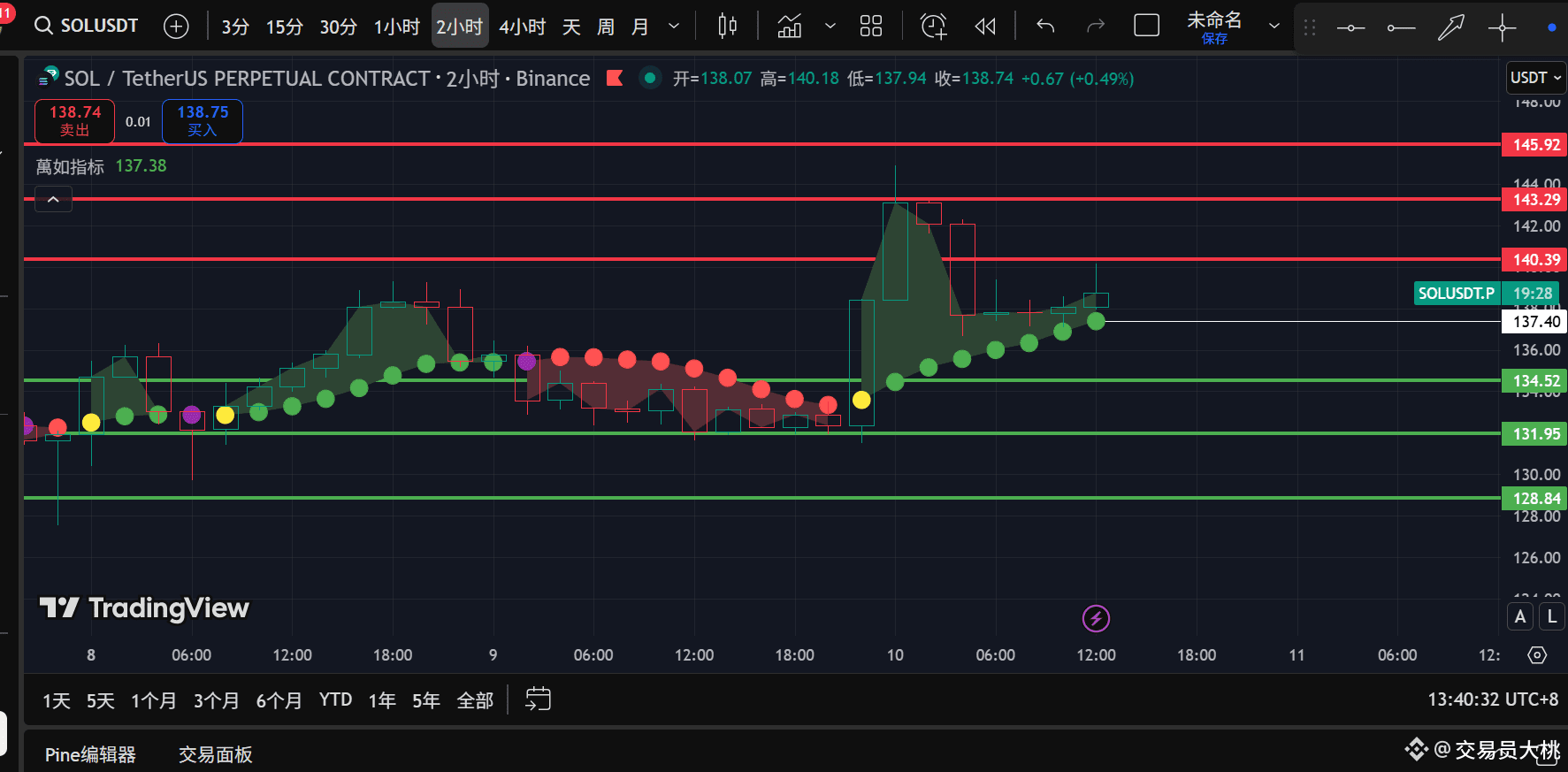Image resolution: width=1568 pixels, height=772 pixels.
Task: Switch to the weekly 周 timeframe
Action: coord(606,27)
